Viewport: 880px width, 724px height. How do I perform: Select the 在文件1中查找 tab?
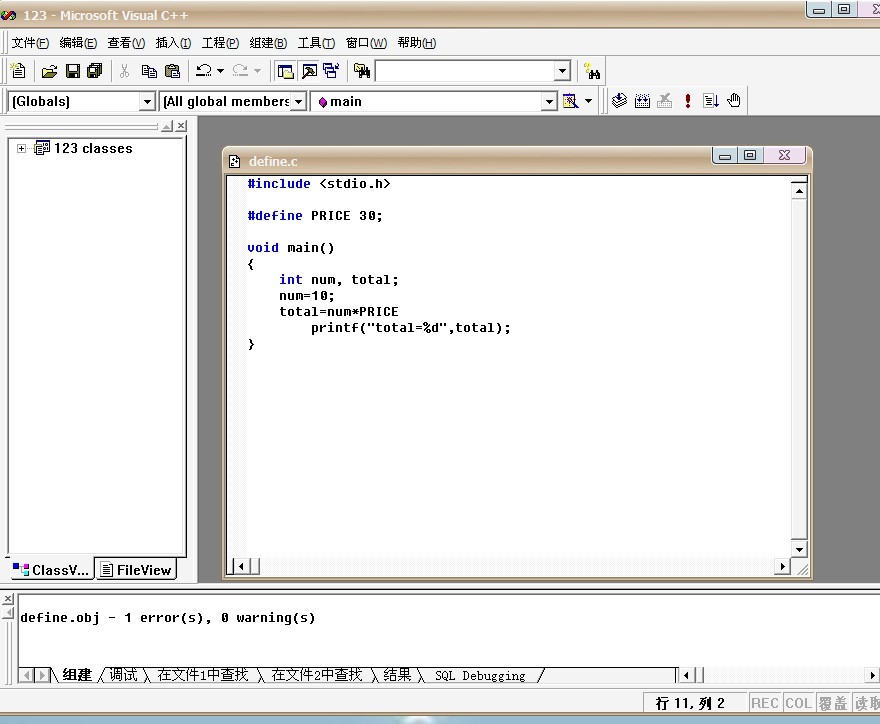click(x=202, y=675)
